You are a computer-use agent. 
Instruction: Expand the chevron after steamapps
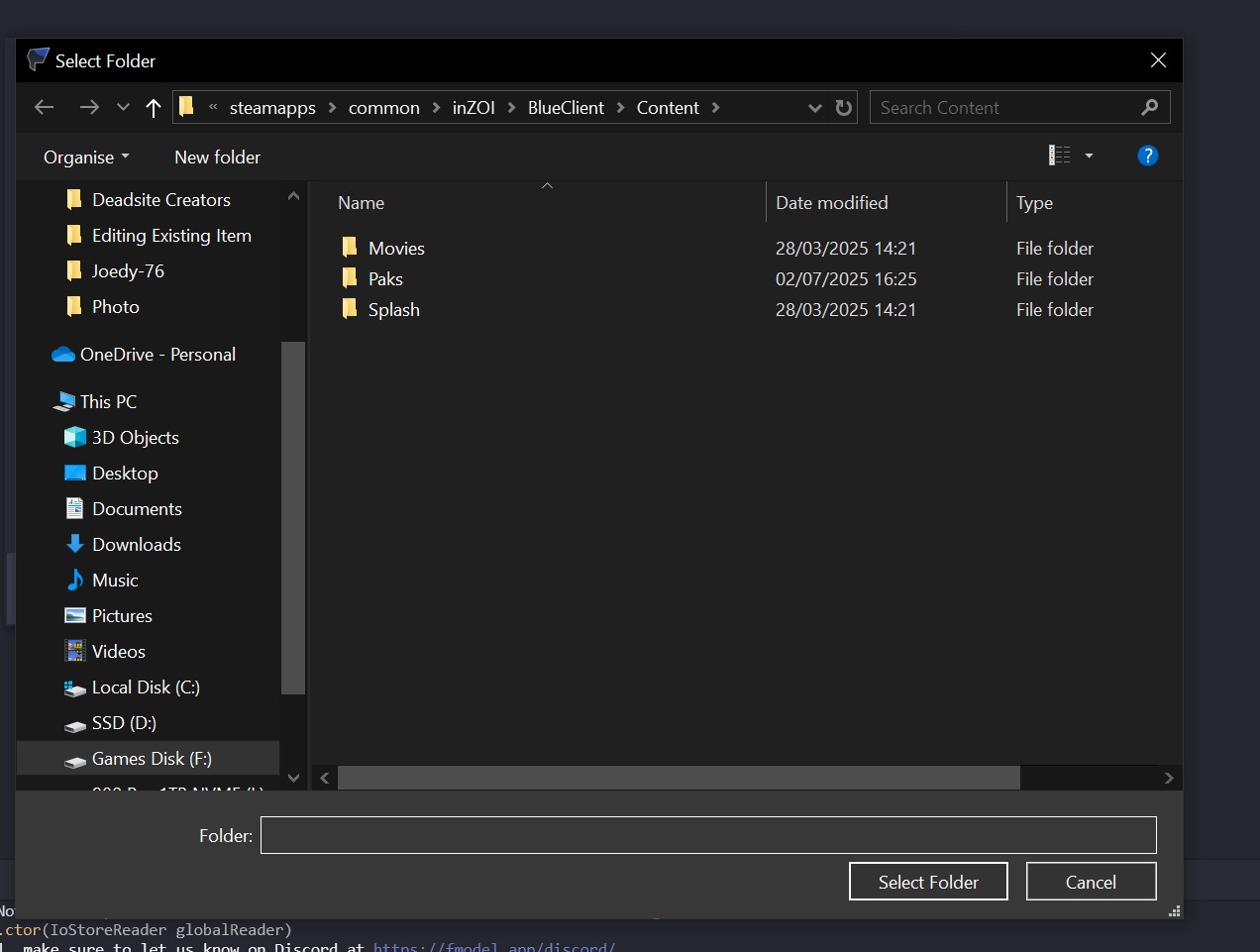(x=333, y=107)
